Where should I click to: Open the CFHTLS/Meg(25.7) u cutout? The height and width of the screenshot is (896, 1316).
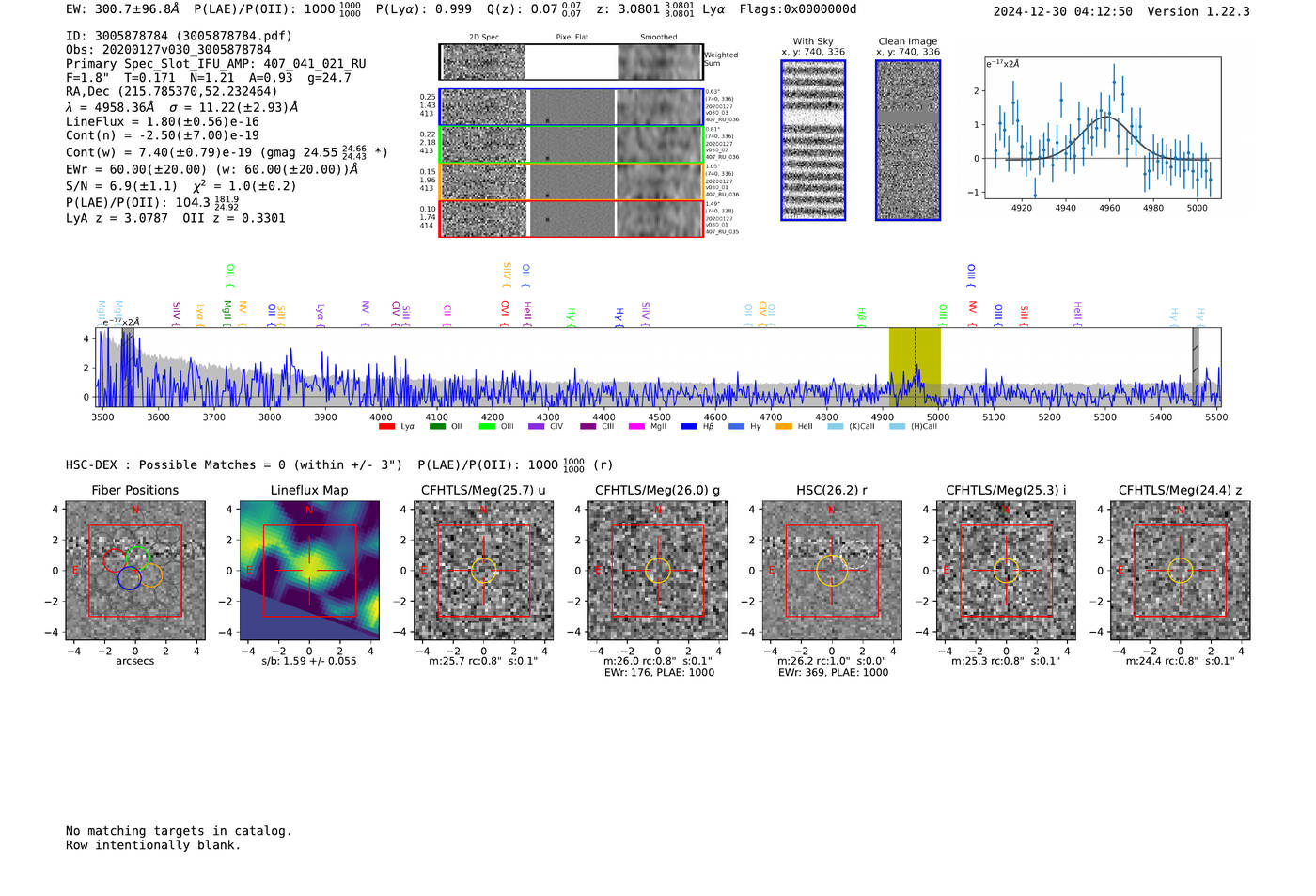coord(484,571)
